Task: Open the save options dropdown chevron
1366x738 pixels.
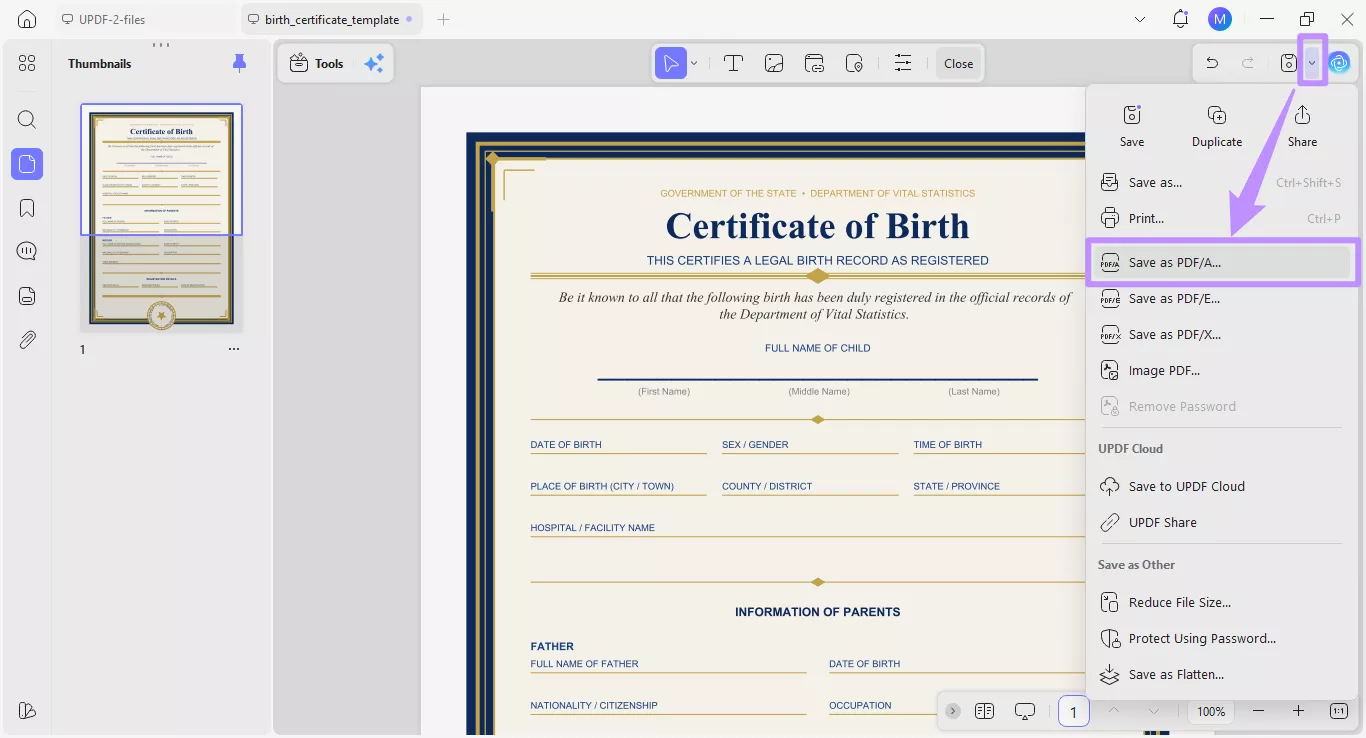Action: tap(1311, 62)
